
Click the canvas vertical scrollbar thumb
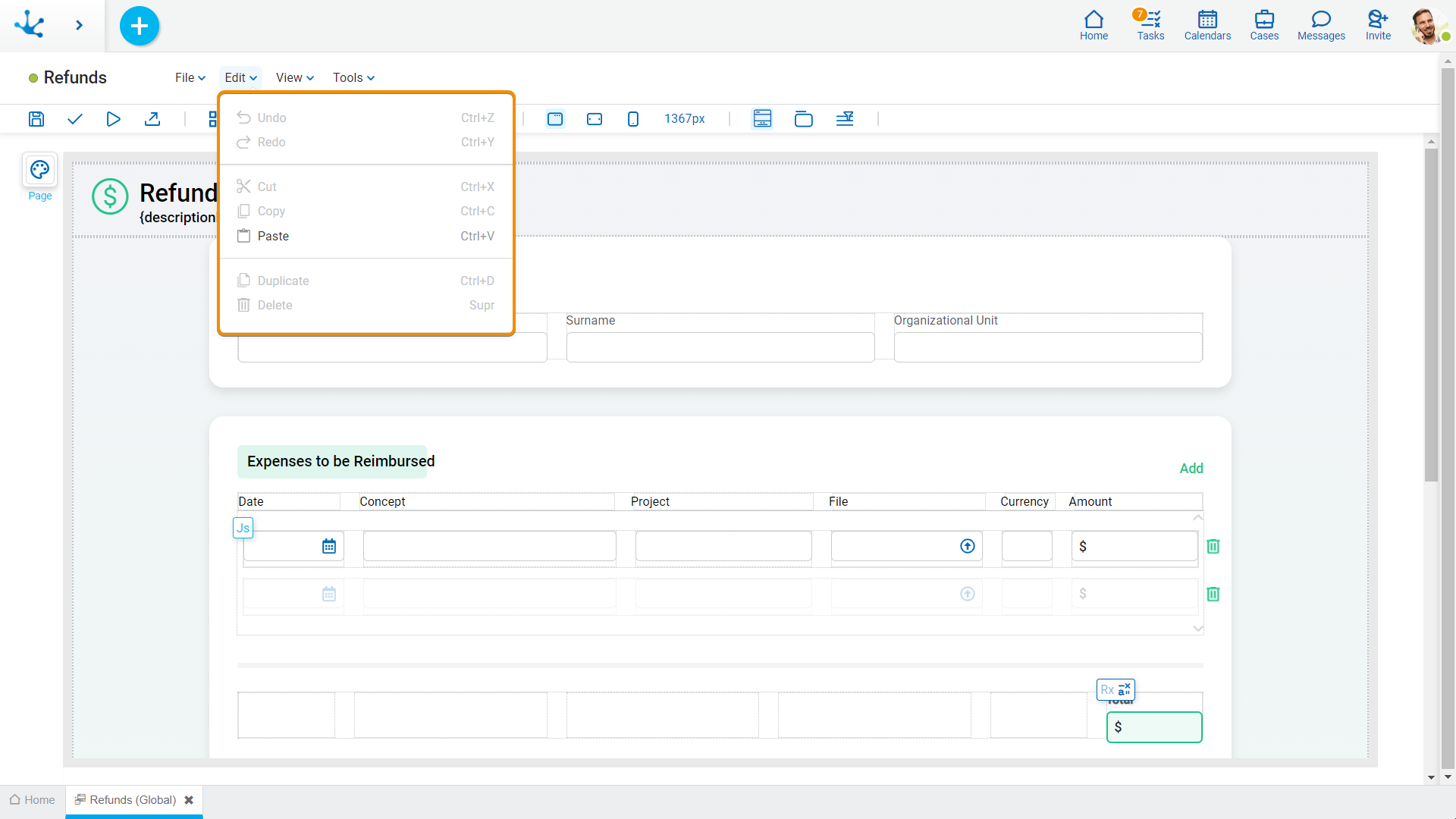point(1431,315)
